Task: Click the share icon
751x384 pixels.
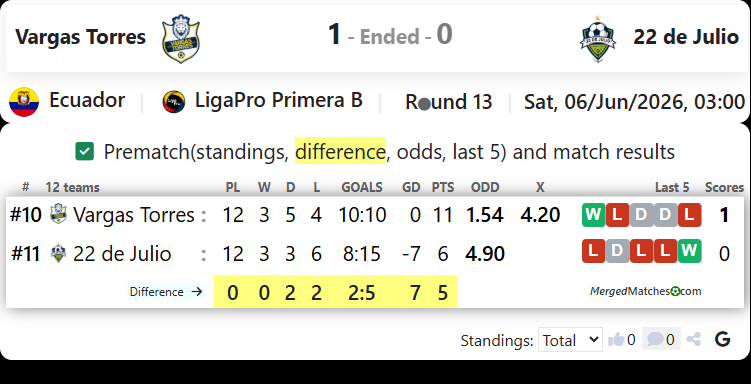Action: [694, 339]
